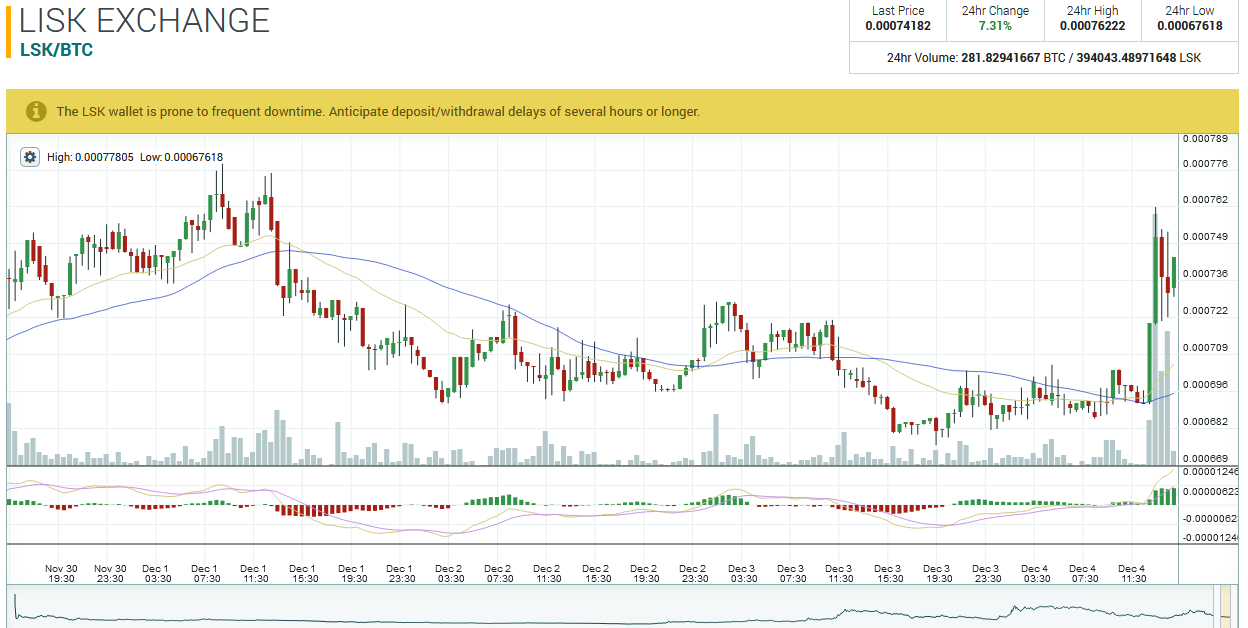The image size is (1248, 628).
Task: Click the chart Low: 0.00067618 readout
Action: pyautogui.click(x=181, y=157)
